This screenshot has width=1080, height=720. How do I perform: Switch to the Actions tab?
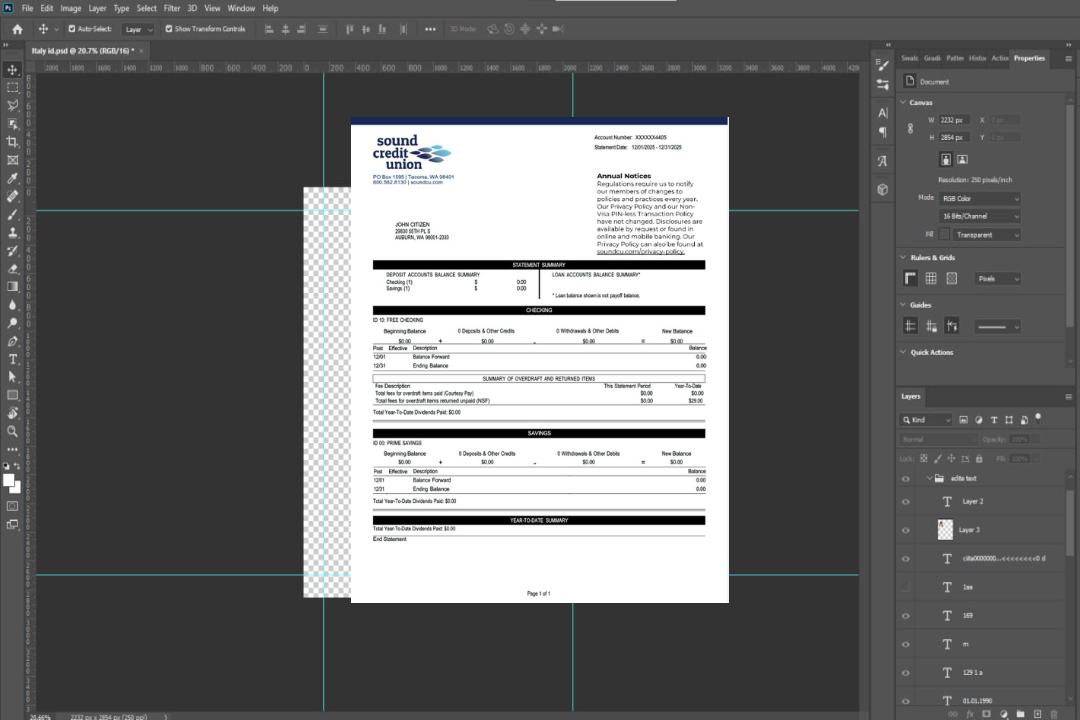click(x=999, y=59)
